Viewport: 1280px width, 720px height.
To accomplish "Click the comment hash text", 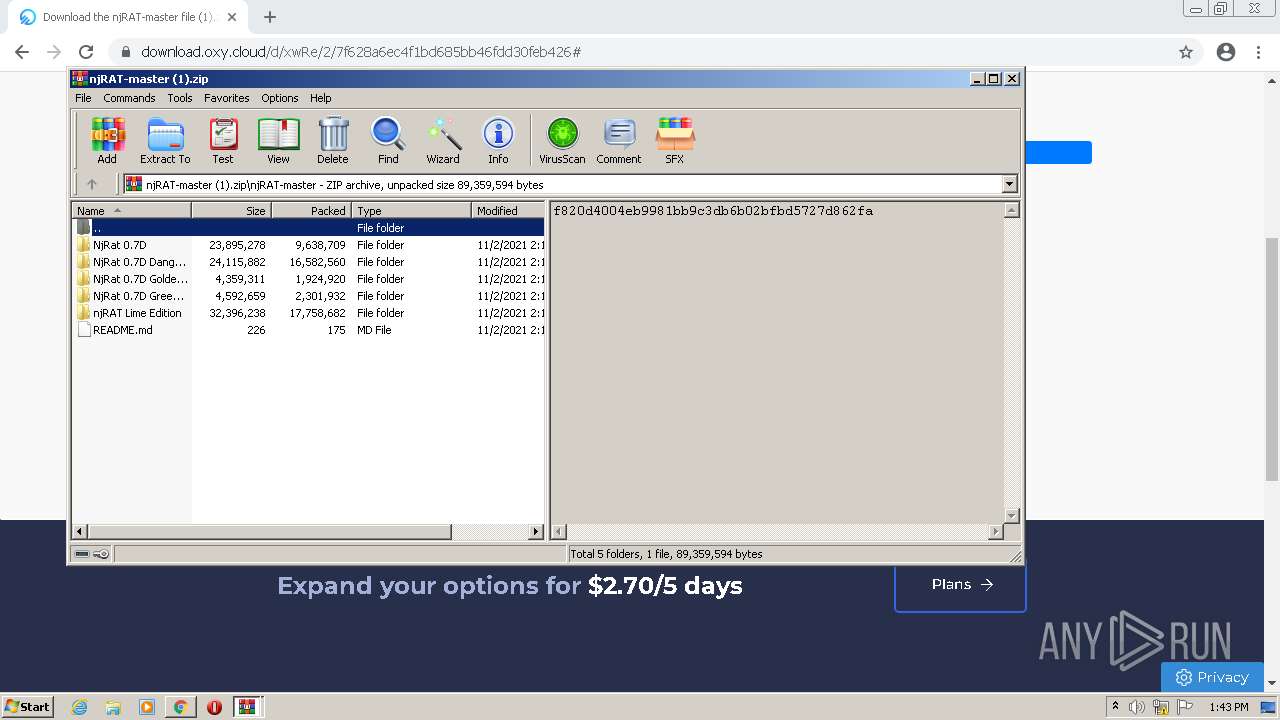I will click(713, 211).
